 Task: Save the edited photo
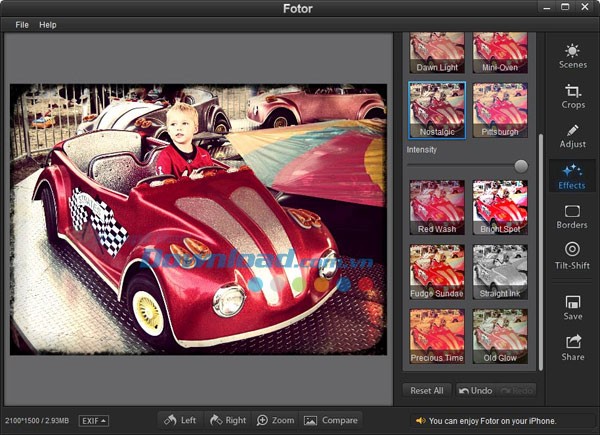tap(572, 308)
